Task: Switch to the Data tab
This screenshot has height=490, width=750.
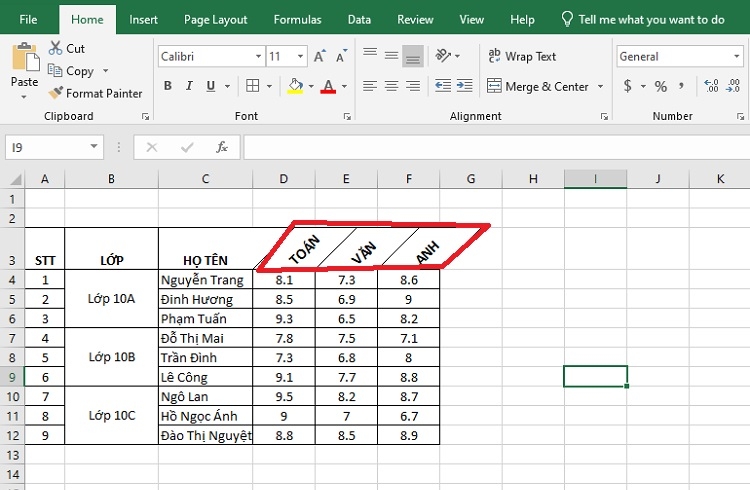Action: pos(359,20)
